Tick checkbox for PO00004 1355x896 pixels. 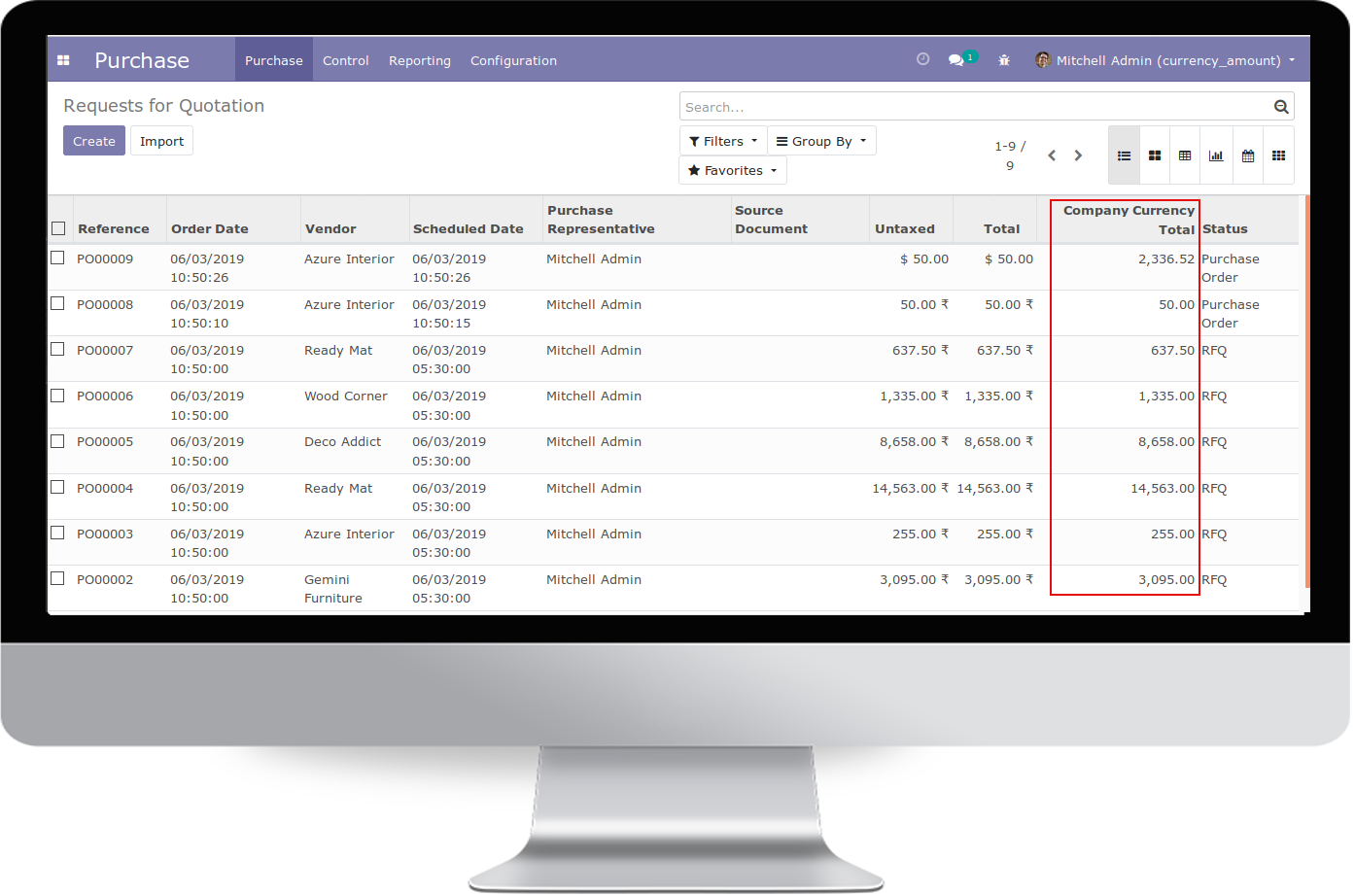tap(57, 487)
